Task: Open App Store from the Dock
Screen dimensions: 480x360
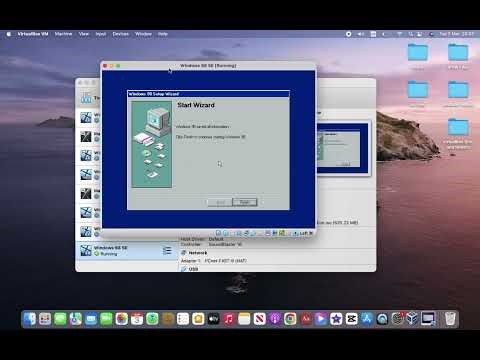Action: click(x=367, y=319)
